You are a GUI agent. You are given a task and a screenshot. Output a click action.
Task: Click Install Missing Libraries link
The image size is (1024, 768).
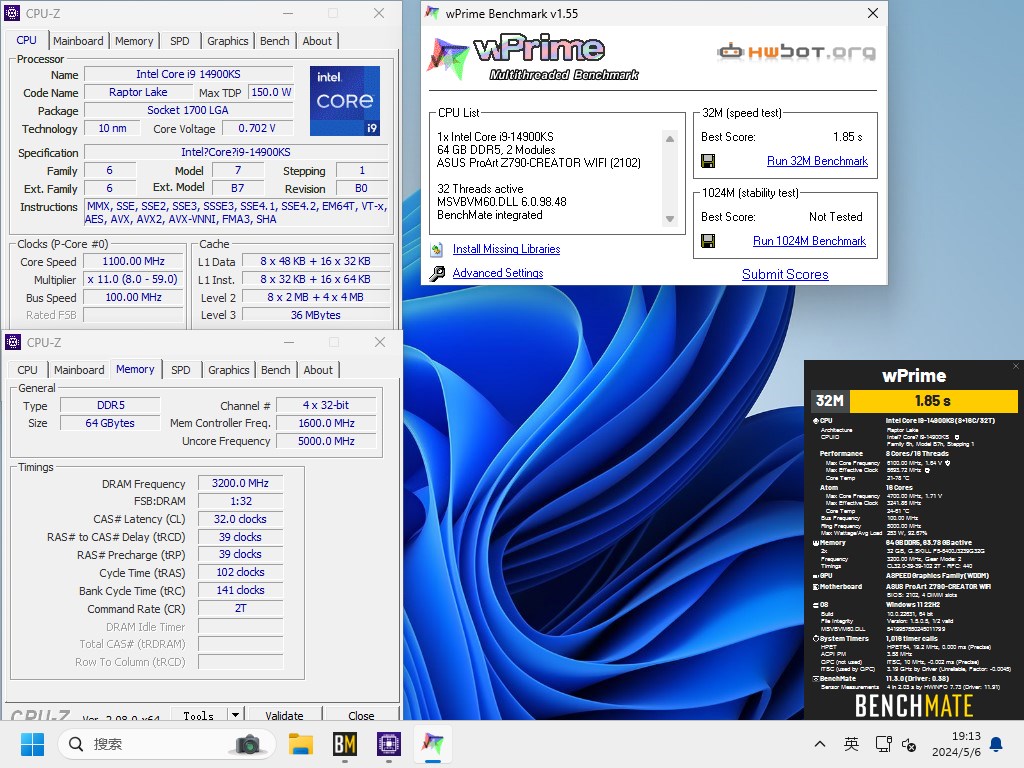coord(506,249)
